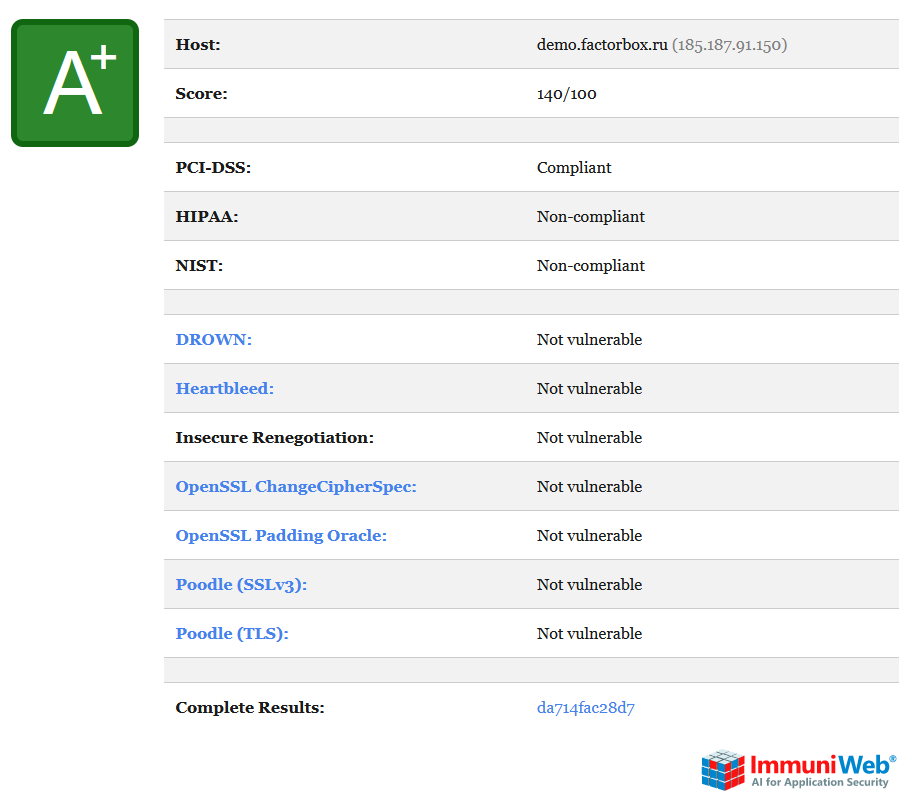Click the AI for Application Security tagline

(x=820, y=782)
